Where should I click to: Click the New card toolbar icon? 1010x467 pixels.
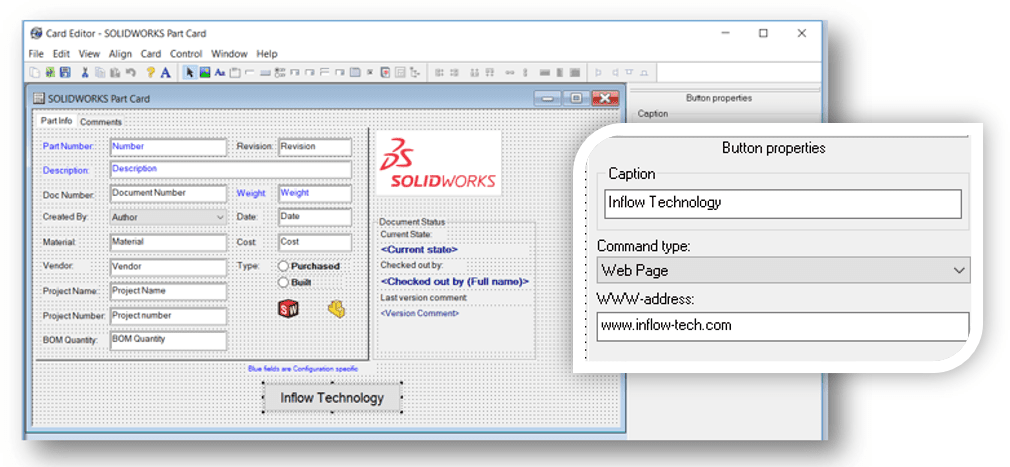(35, 73)
